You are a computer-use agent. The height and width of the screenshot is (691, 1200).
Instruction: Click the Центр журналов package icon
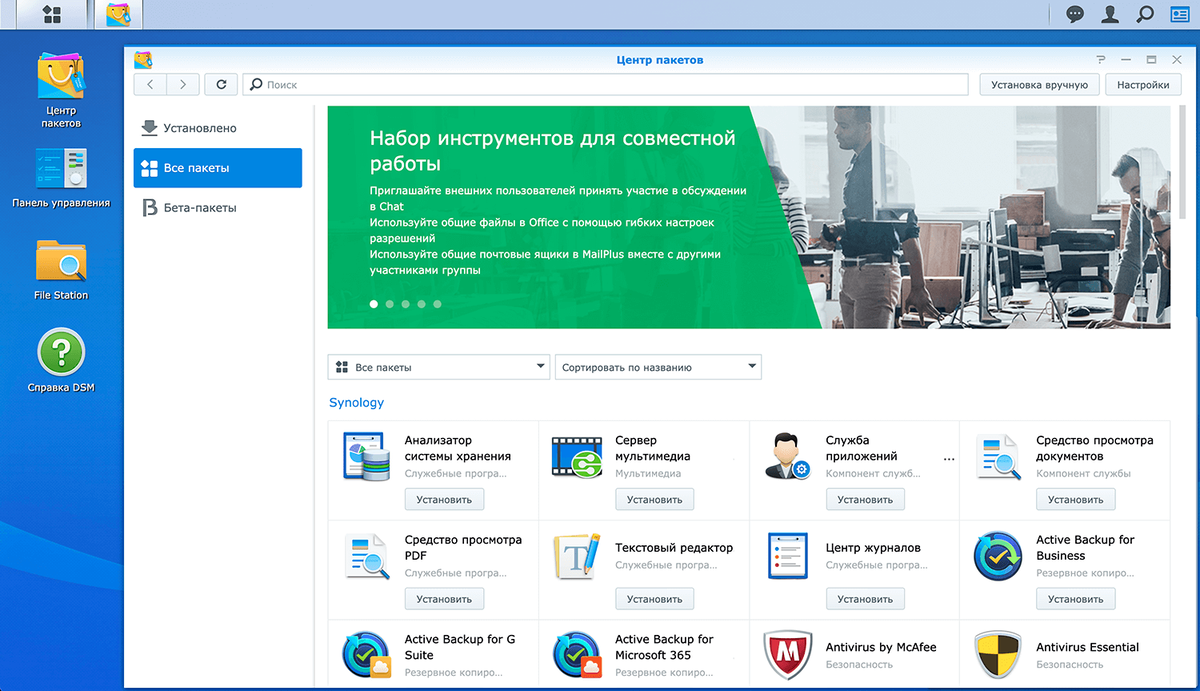pos(787,556)
